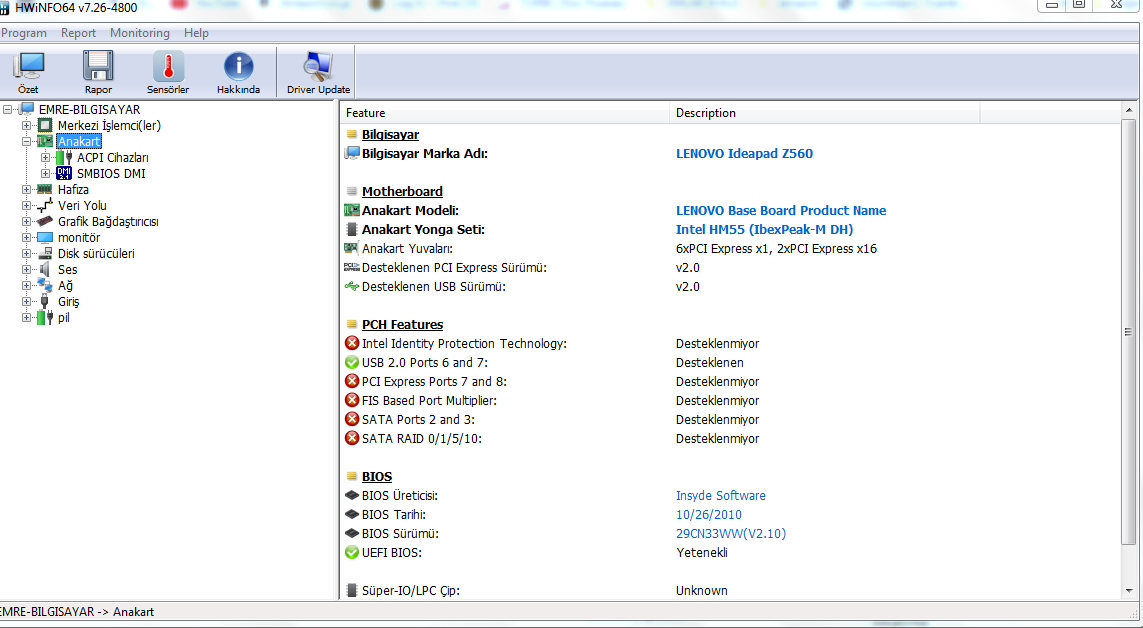1143x628 pixels.
Task: Open the LENOVO Ideapad Z560 link
Action: tap(744, 154)
